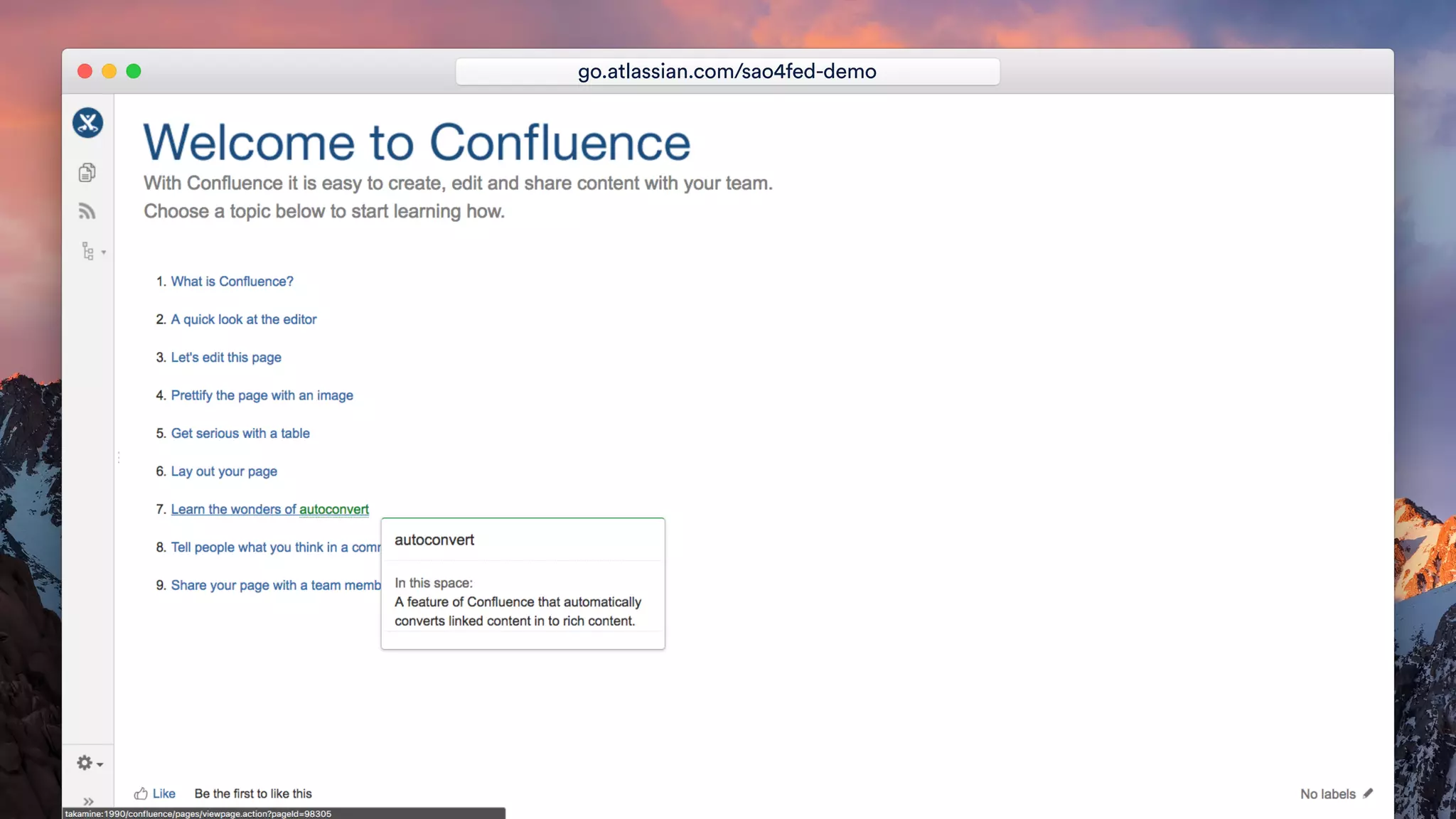The height and width of the screenshot is (819, 1456).
Task: Click the 'Welcome to Confluence' heading
Action: 417,142
